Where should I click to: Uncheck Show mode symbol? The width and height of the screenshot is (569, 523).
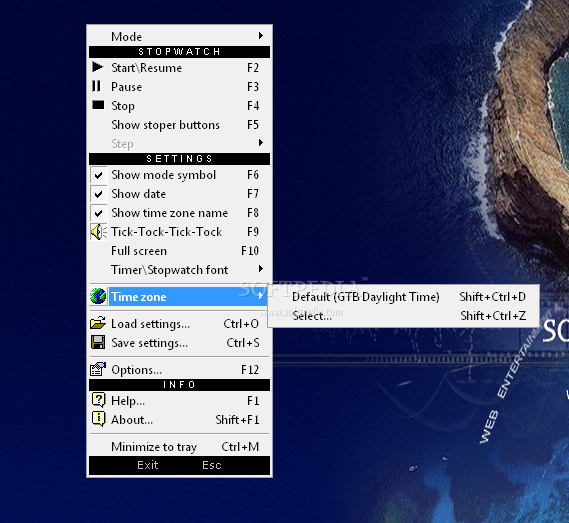pos(98,175)
